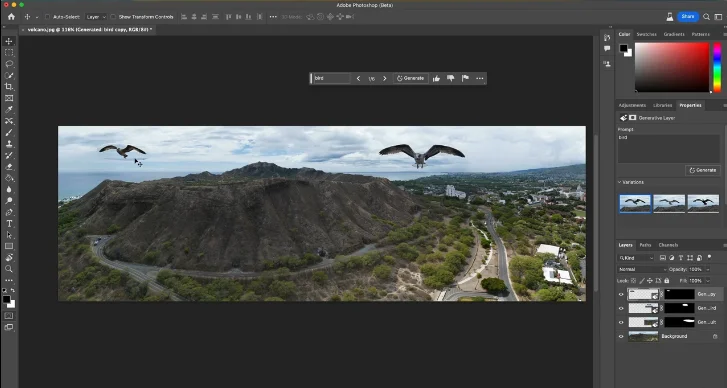The image size is (727, 388).
Task: Switch to the Paths tab
Action: tap(645, 245)
